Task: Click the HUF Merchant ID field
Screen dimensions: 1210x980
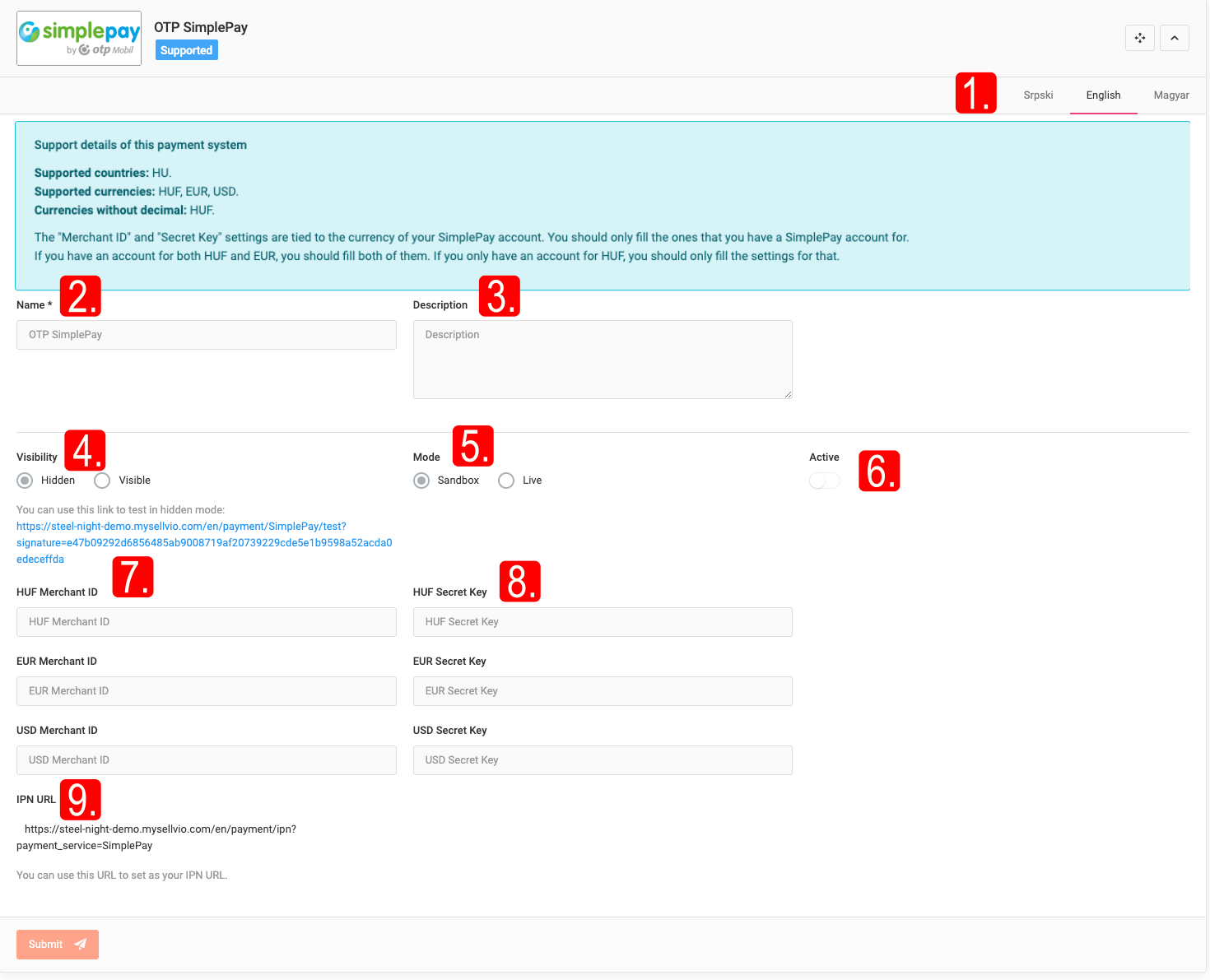Action: pos(206,622)
